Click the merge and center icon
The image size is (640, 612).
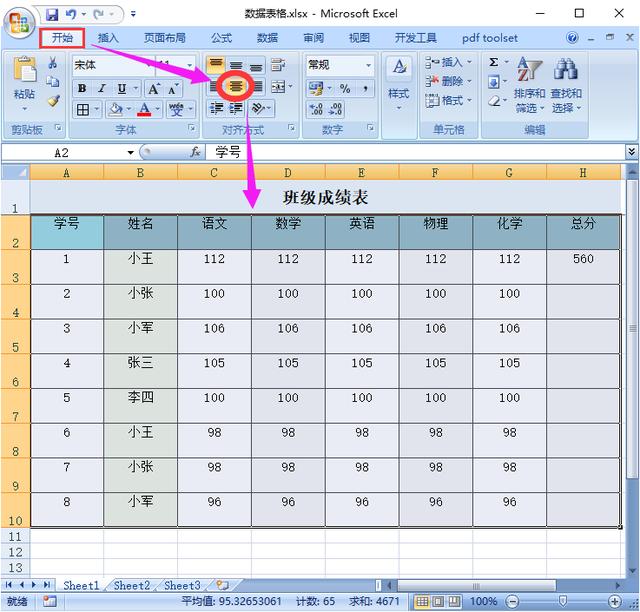click(278, 87)
